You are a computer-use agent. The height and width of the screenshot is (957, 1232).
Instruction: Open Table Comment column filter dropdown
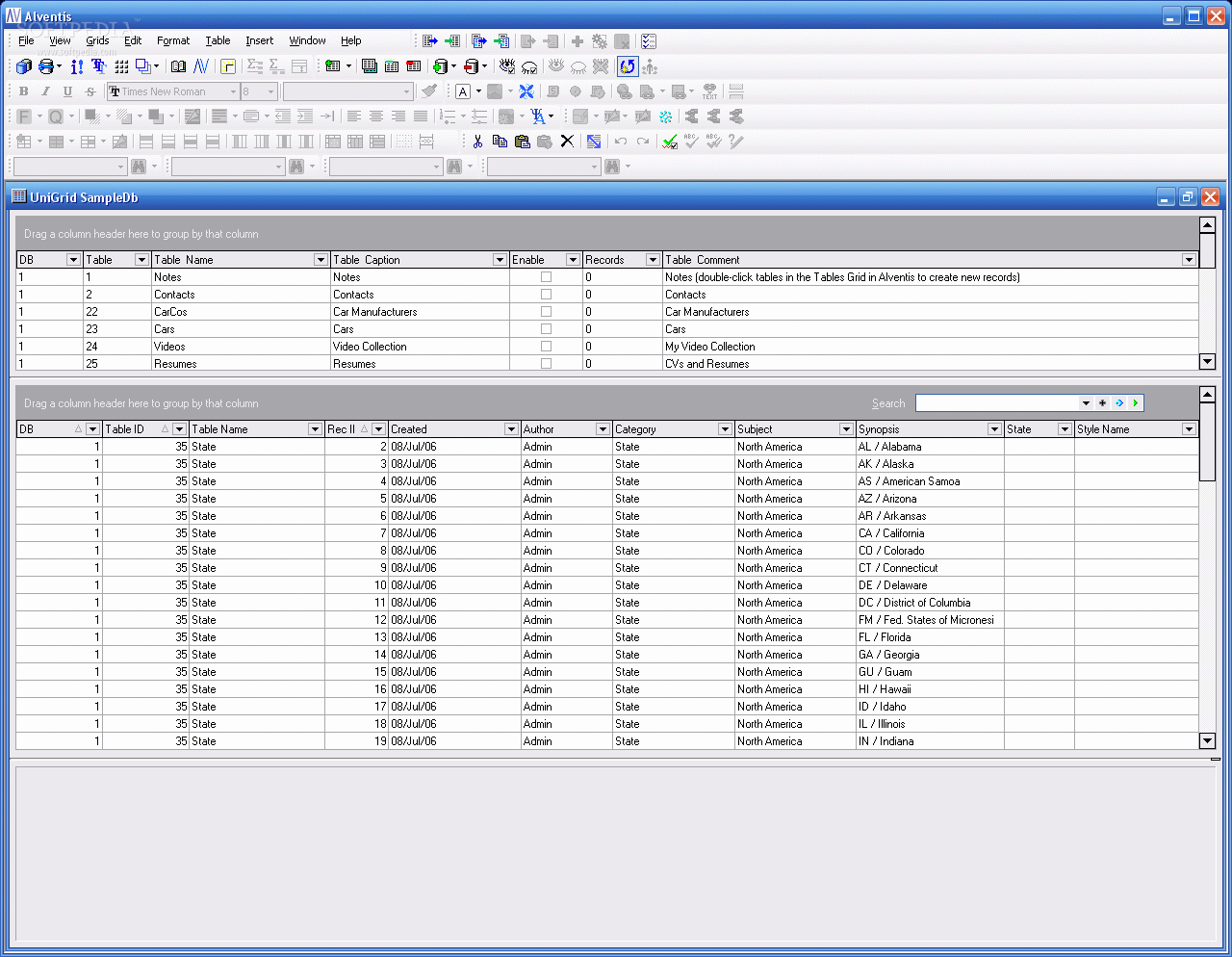pos(1189,260)
